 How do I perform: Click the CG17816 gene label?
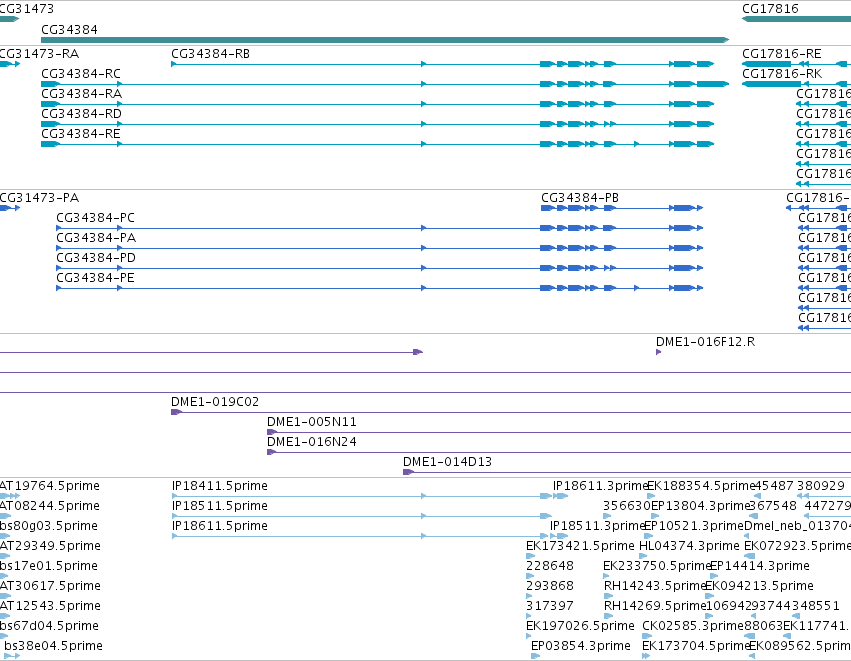[770, 9]
